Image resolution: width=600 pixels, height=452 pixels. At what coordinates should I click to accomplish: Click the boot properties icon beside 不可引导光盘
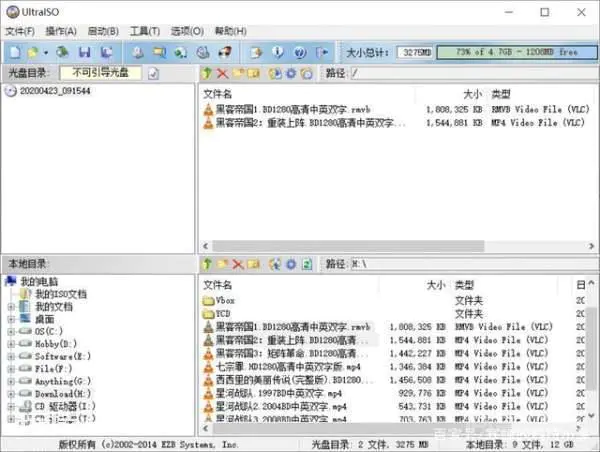click(153, 73)
